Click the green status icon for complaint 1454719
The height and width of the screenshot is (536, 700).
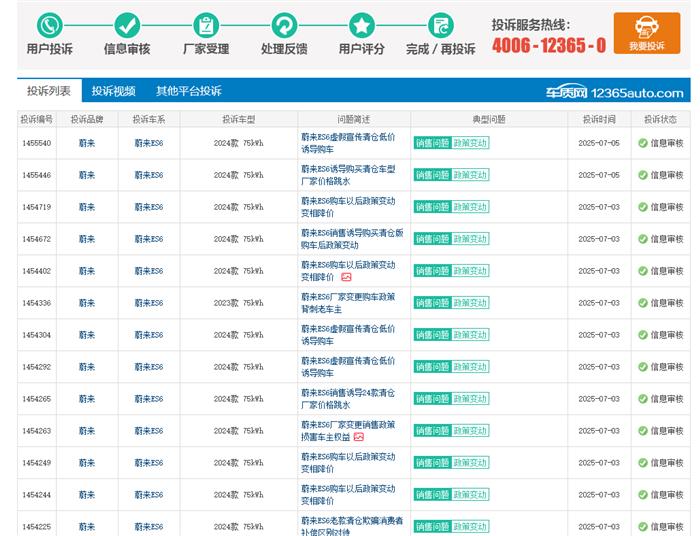pos(643,207)
